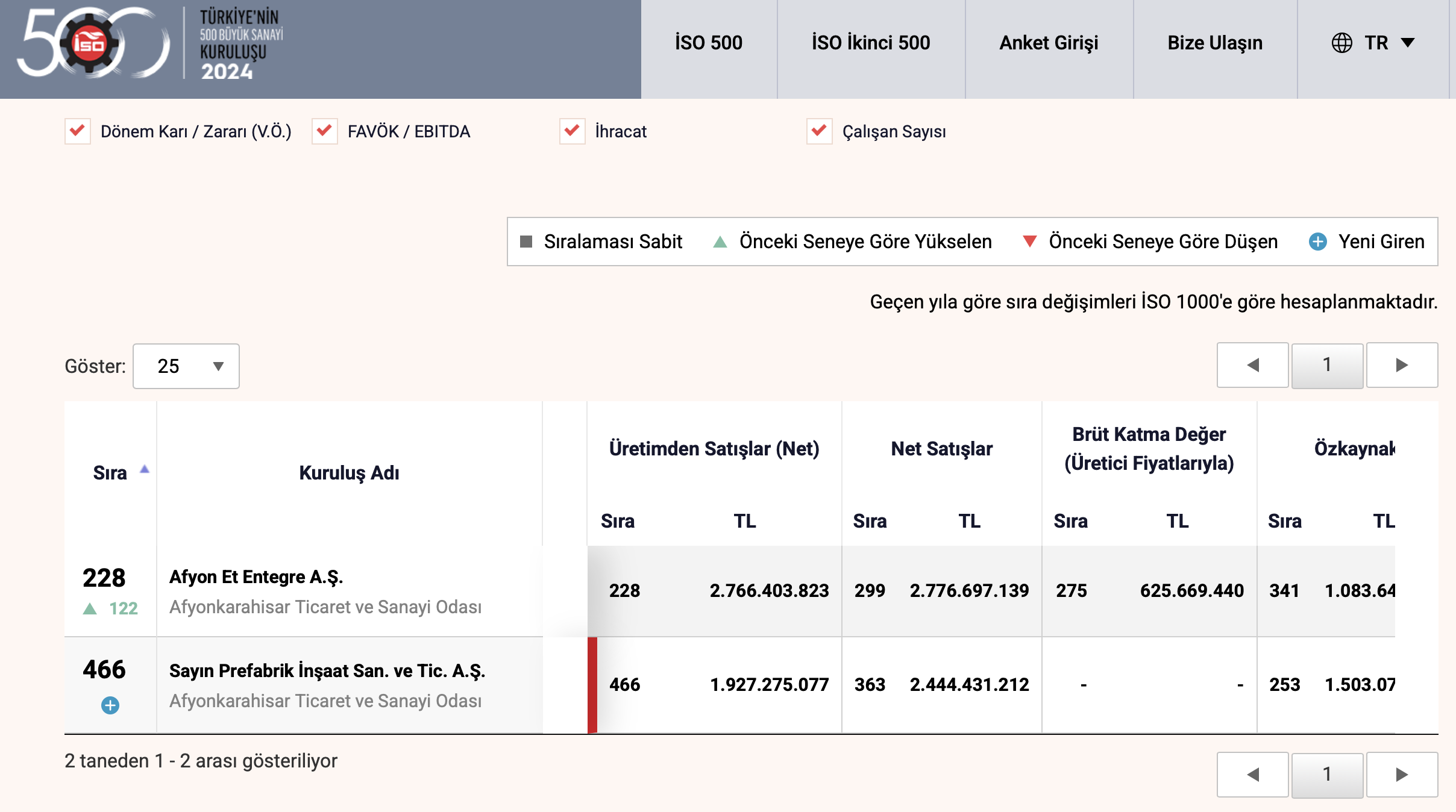The image size is (1456, 812).
Task: Click Net Satışlar rank 363
Action: [x=870, y=685]
